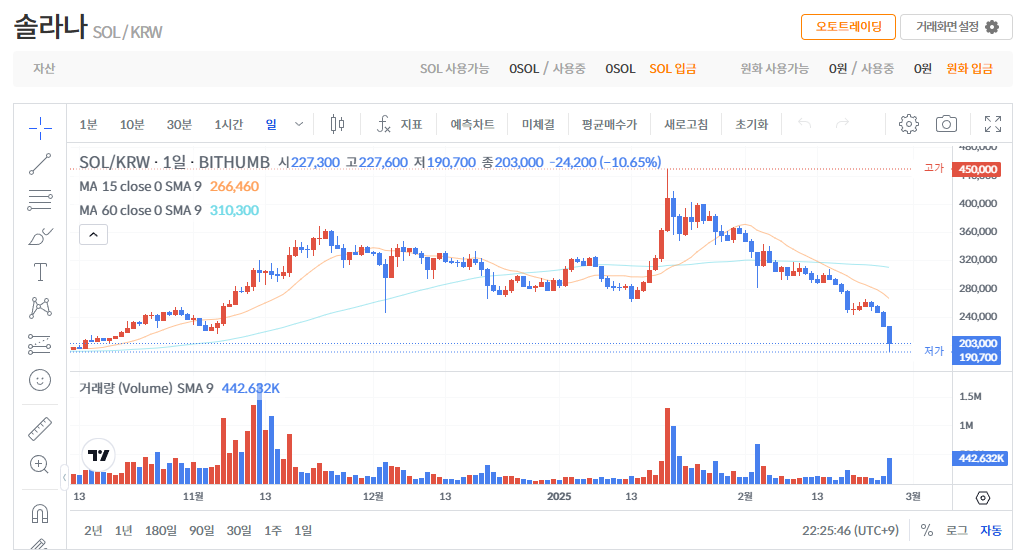Enter fullscreen chart mode

pyautogui.click(x=993, y=124)
